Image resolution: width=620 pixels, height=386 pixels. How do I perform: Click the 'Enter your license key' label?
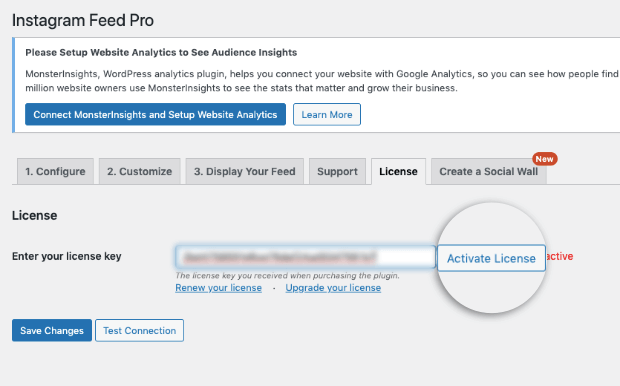[66, 256]
